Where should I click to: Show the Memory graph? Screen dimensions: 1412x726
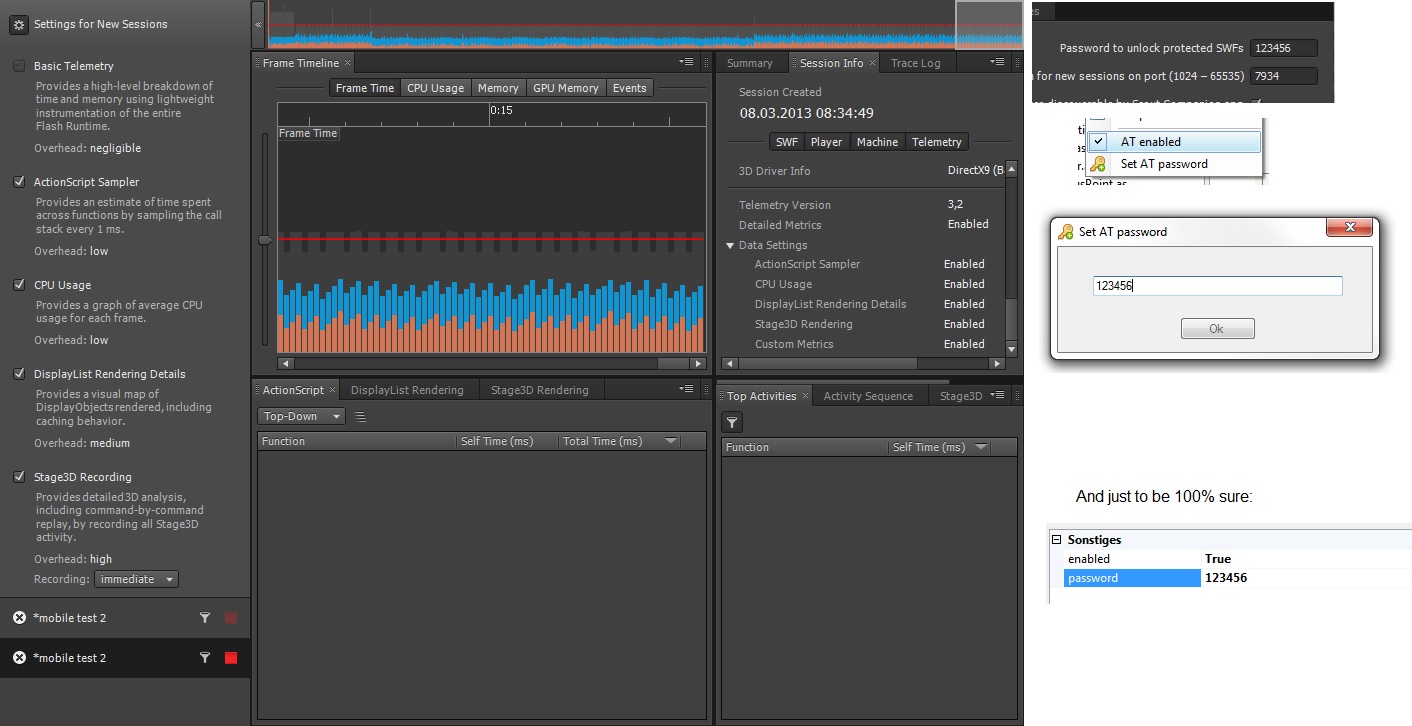tap(498, 88)
